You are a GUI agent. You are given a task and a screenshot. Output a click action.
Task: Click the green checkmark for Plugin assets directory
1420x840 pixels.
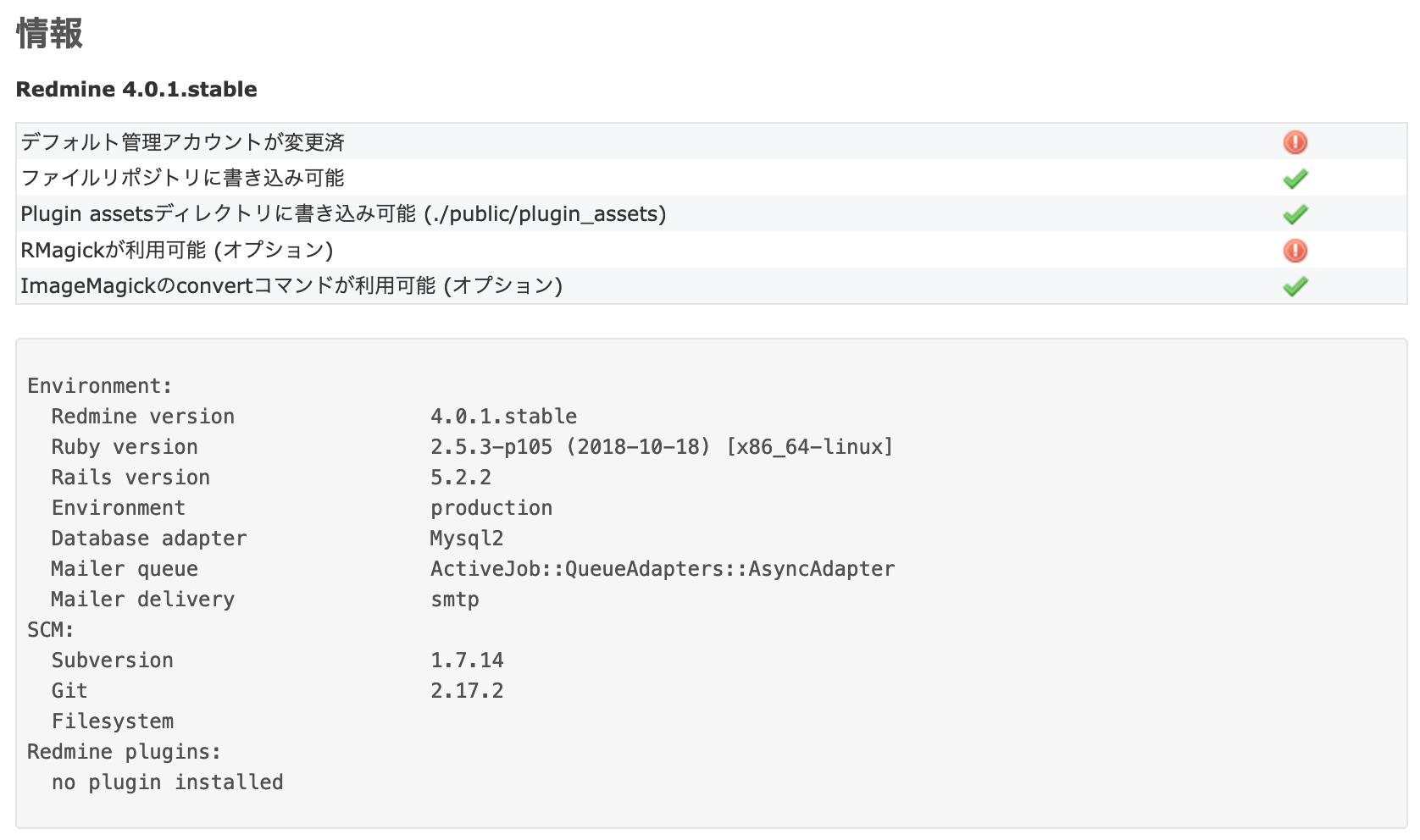tap(1294, 214)
